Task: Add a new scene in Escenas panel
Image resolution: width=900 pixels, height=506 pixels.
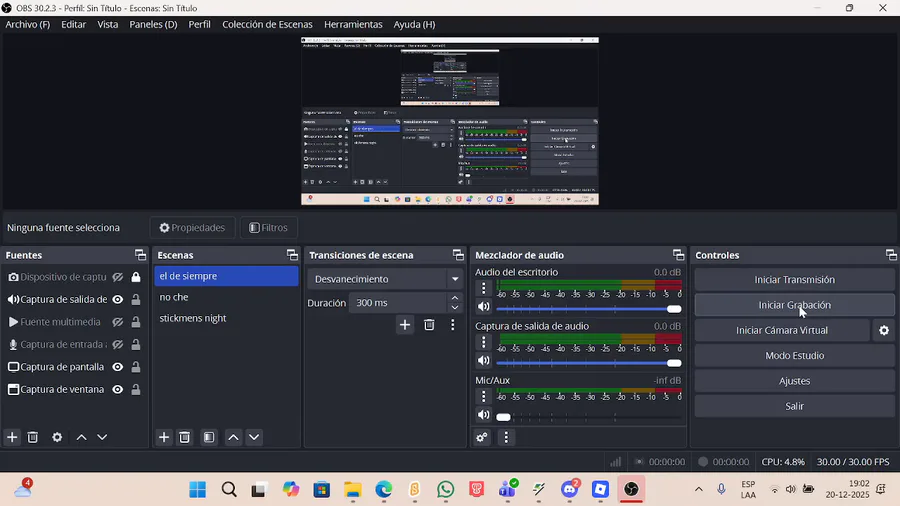Action: pos(164,437)
